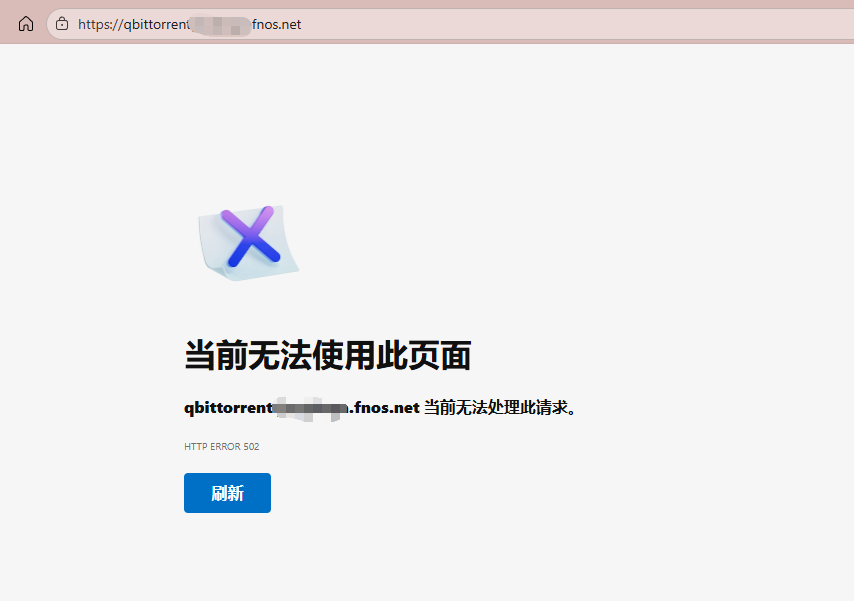View site information lock icon
This screenshot has height=601, width=854.
coord(62,24)
